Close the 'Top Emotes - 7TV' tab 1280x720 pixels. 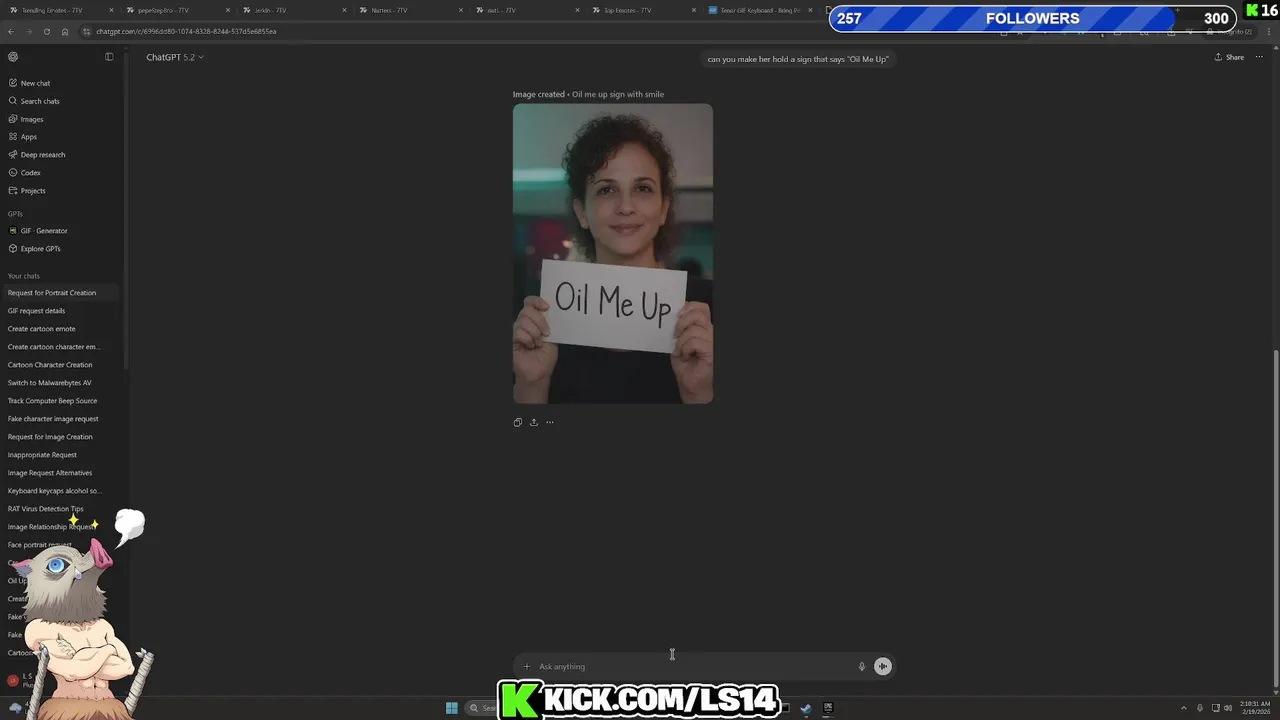[x=693, y=10]
